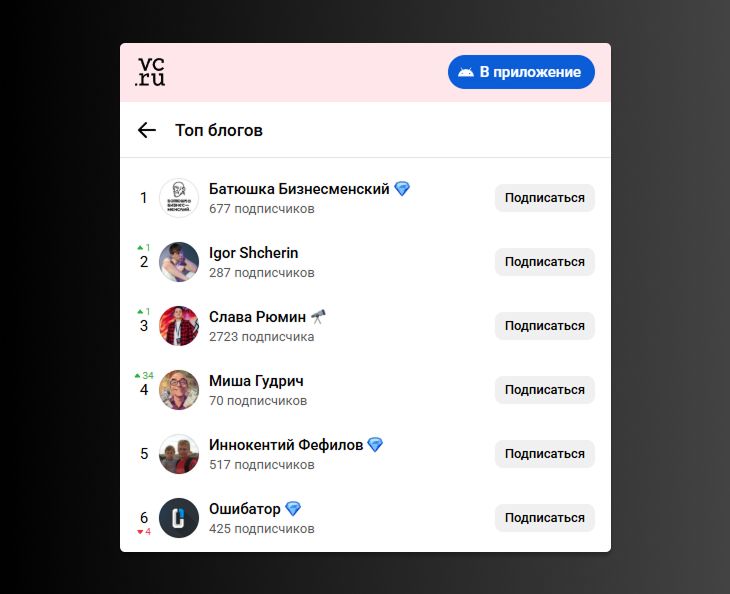The image size is (730, 594).
Task: Open Миша Гудрич's avatar
Action: point(179,390)
